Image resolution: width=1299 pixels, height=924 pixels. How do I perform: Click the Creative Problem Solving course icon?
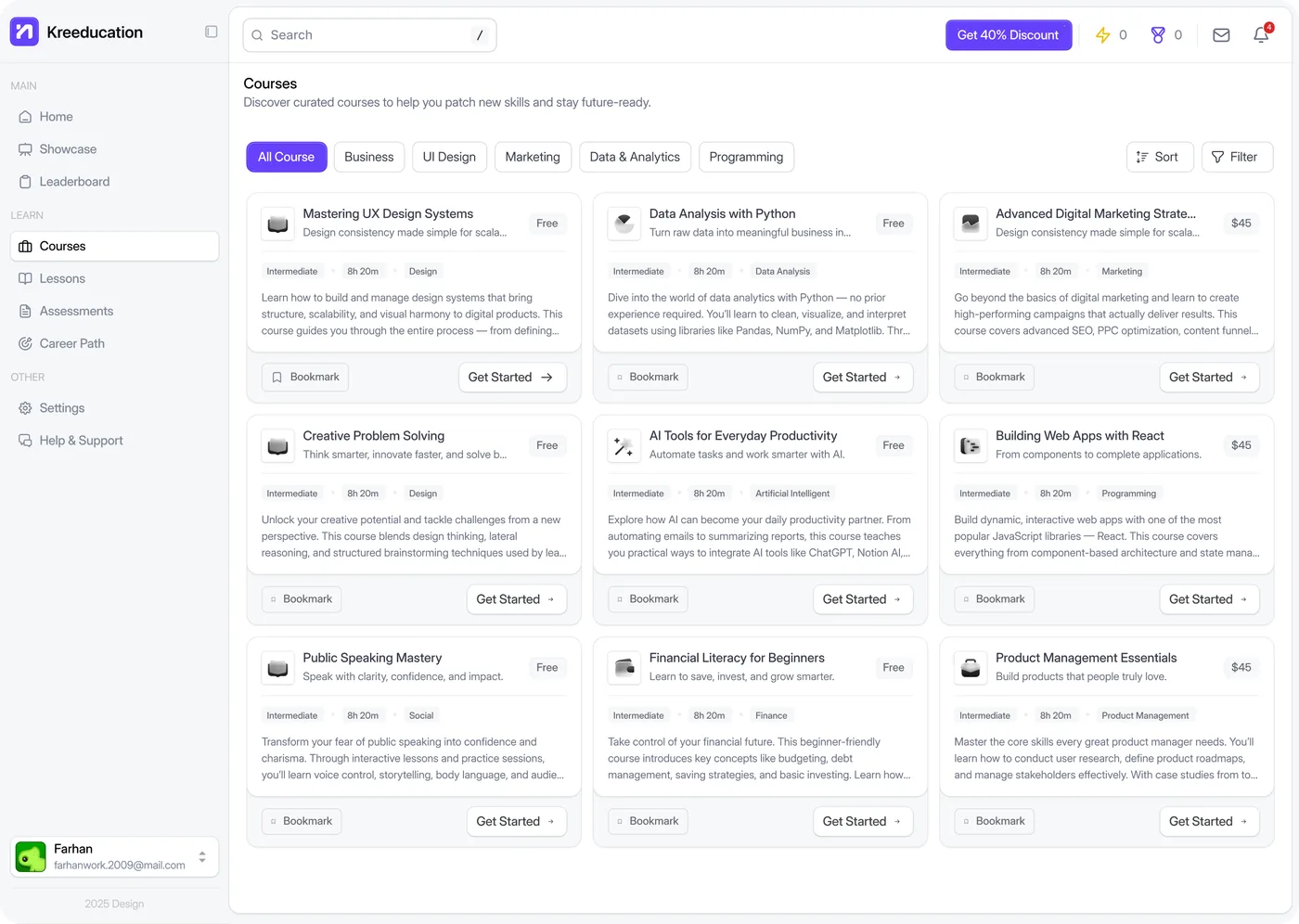pyautogui.click(x=277, y=445)
